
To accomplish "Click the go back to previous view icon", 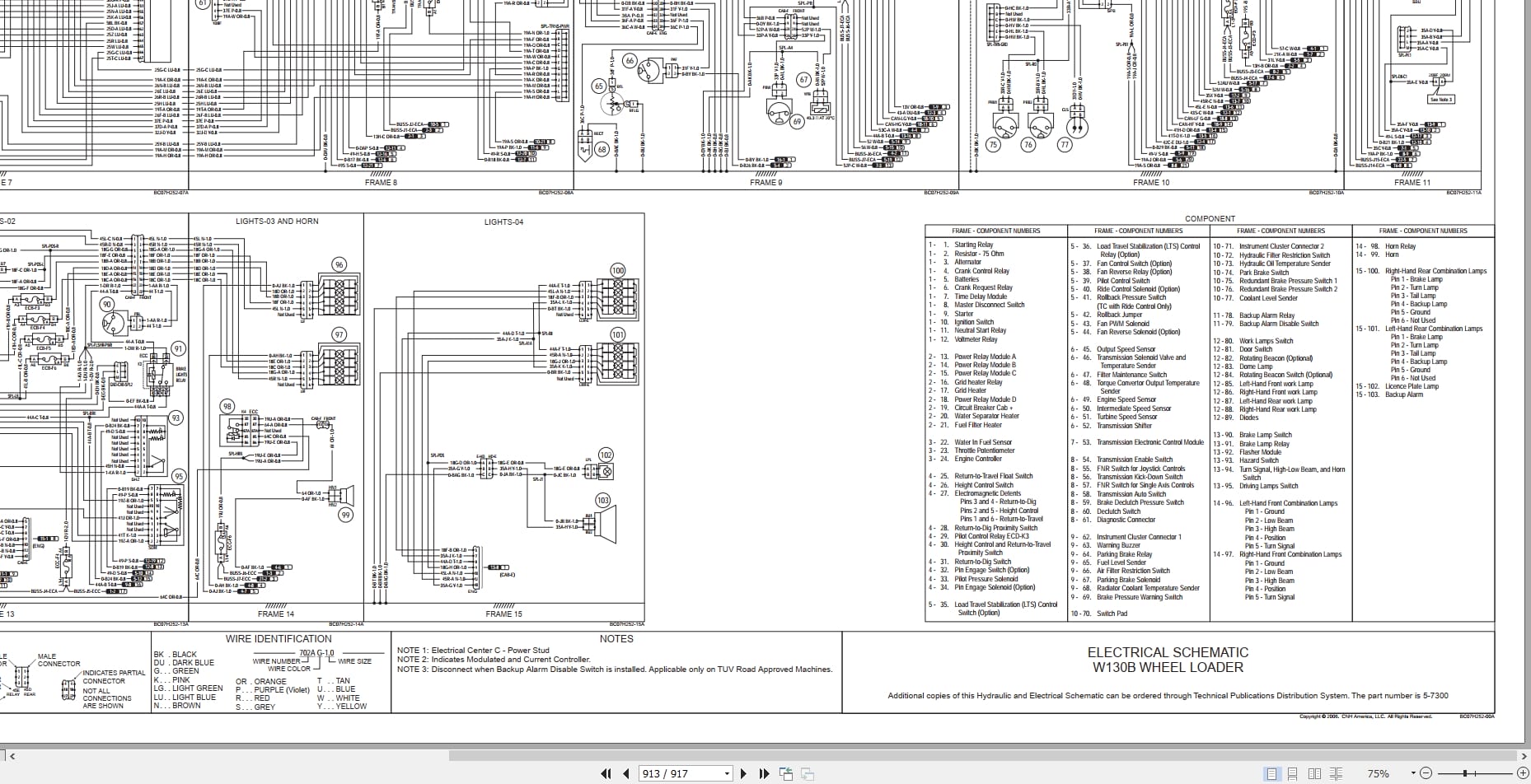I will click(787, 773).
